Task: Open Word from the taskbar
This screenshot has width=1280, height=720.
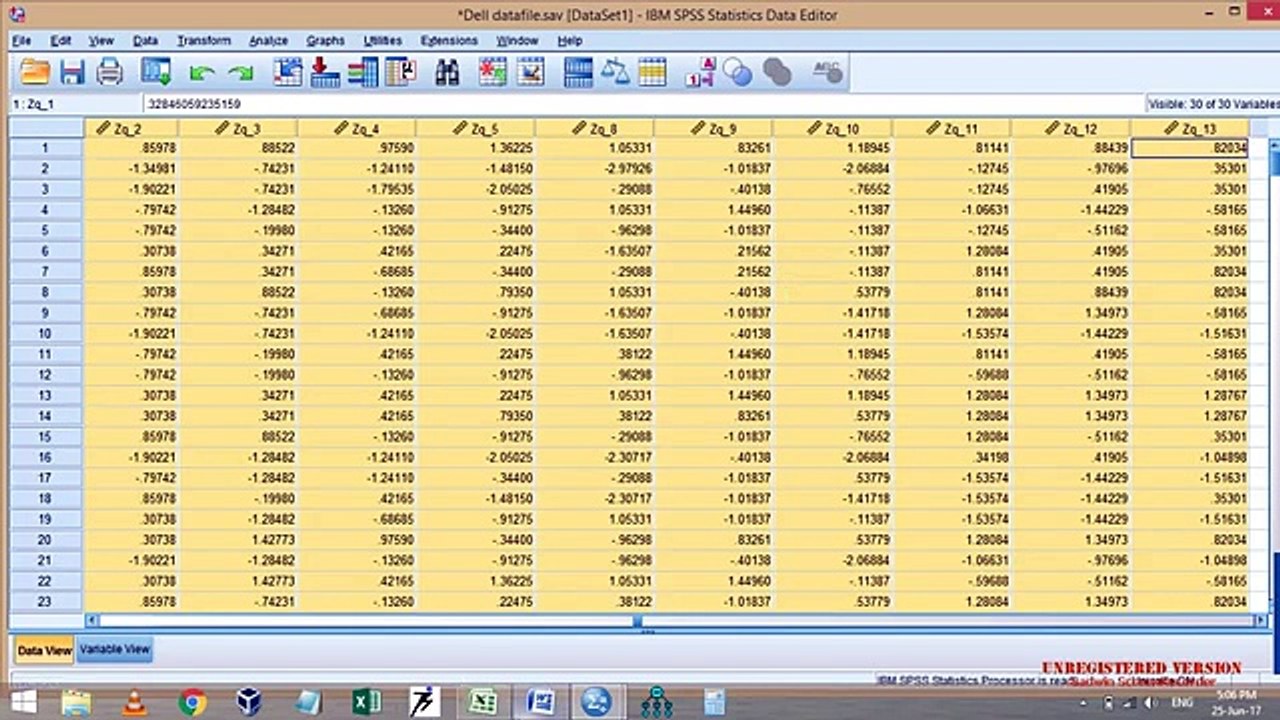Action: 540,702
